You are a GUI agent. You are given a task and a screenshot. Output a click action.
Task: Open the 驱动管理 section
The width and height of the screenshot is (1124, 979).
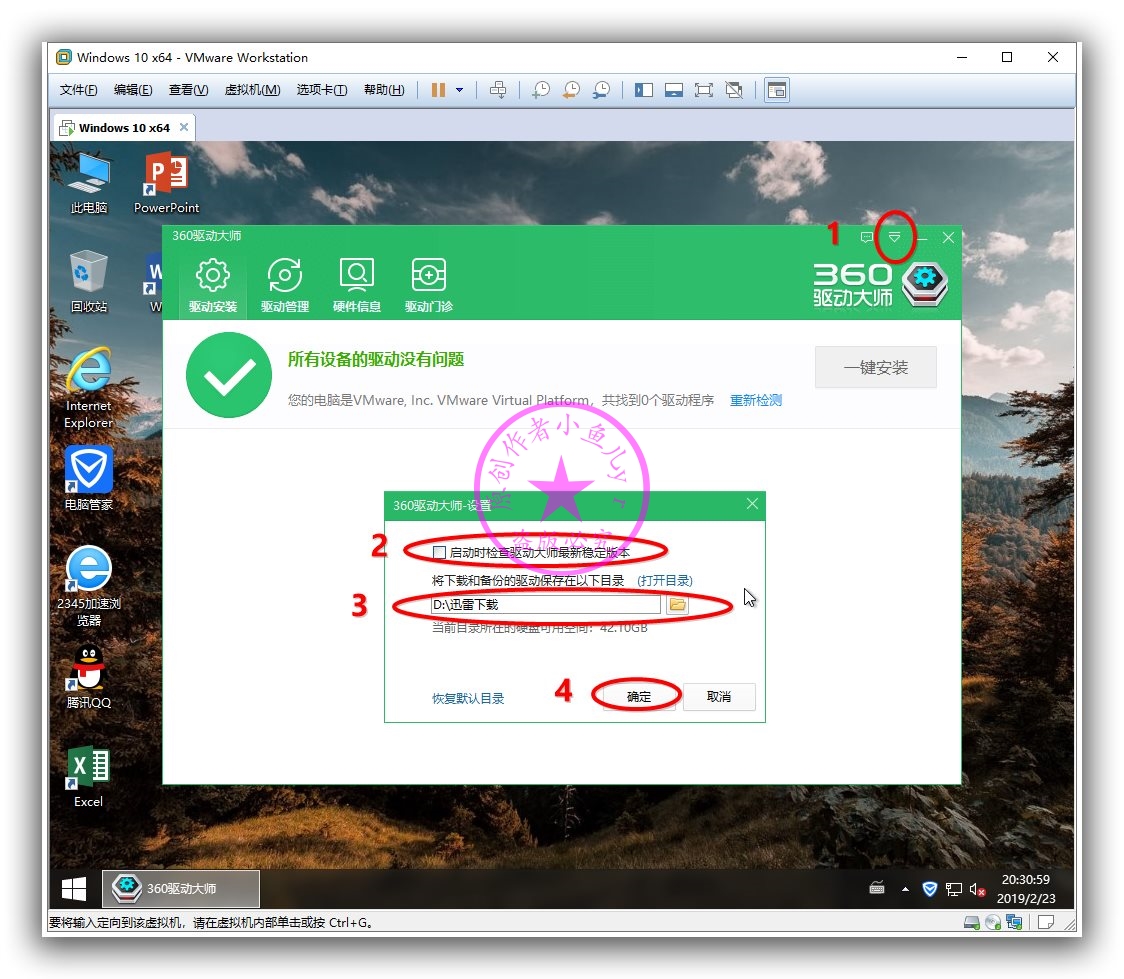[x=285, y=286]
